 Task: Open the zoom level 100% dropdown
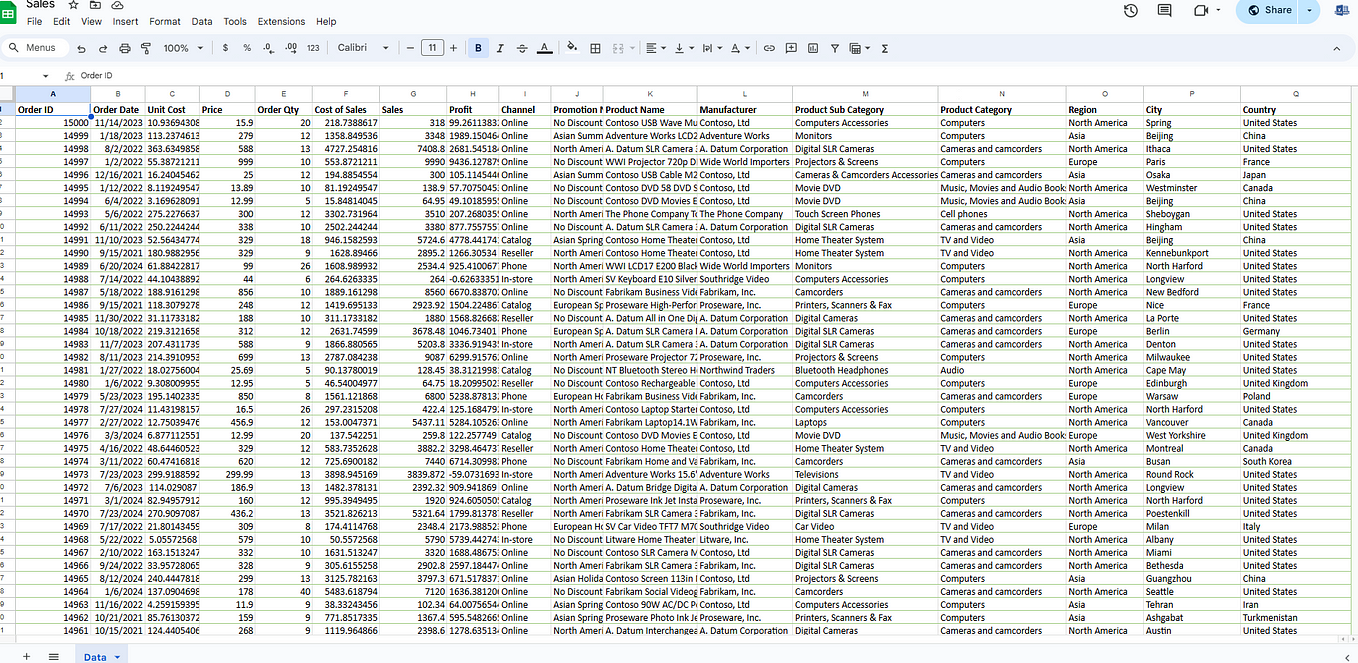tap(183, 48)
